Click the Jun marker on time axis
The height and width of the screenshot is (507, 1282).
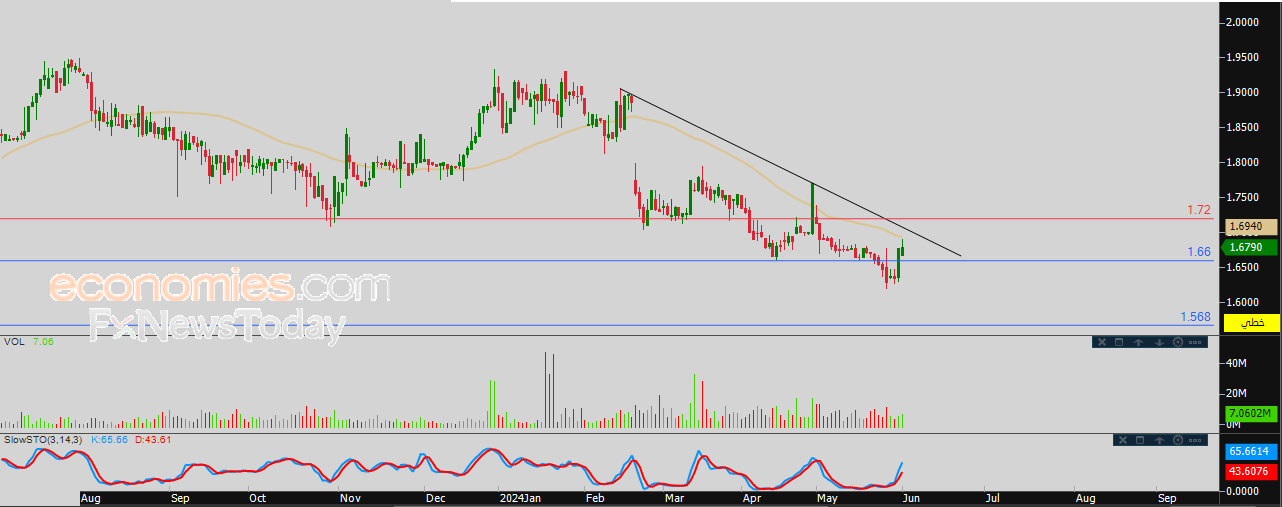tap(908, 496)
